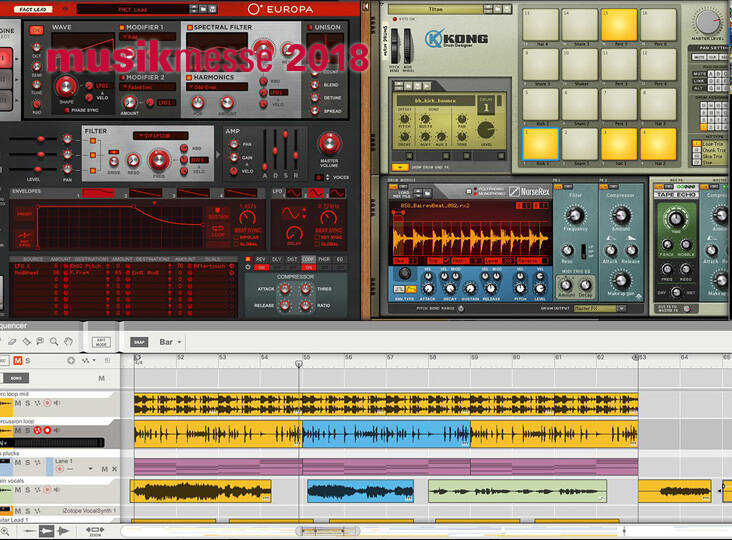
Task: Click the Kong Master Level knob
Action: coord(708,21)
